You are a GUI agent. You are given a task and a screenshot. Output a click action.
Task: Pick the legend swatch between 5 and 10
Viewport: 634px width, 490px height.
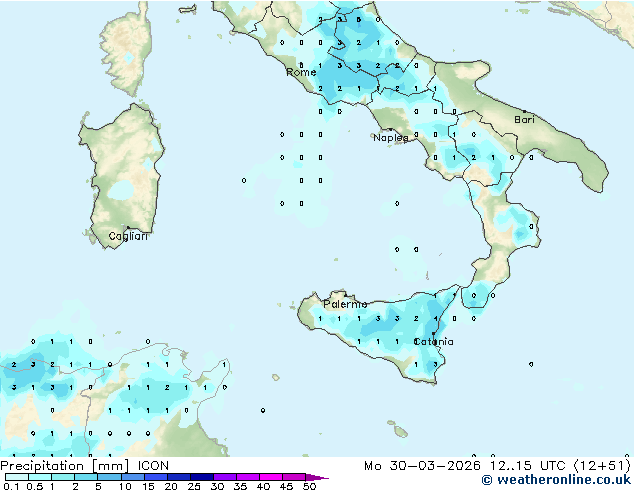(x=109, y=477)
